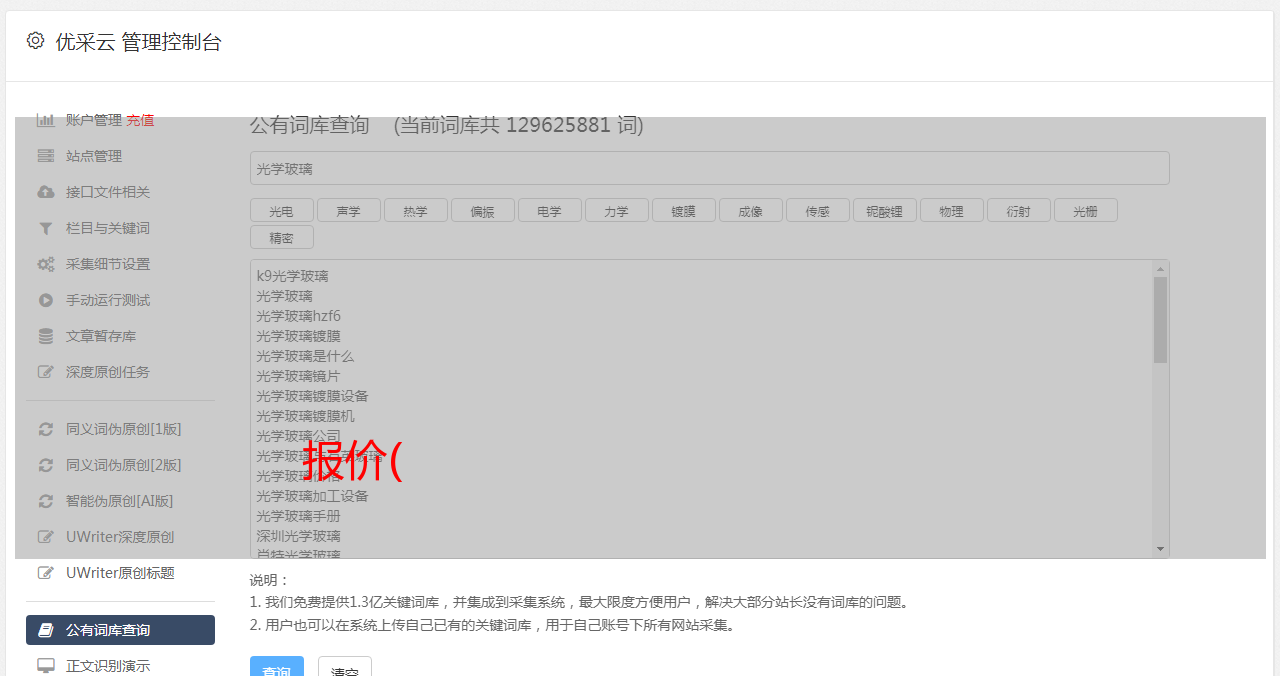Click the word count 129625881

(x=558, y=126)
